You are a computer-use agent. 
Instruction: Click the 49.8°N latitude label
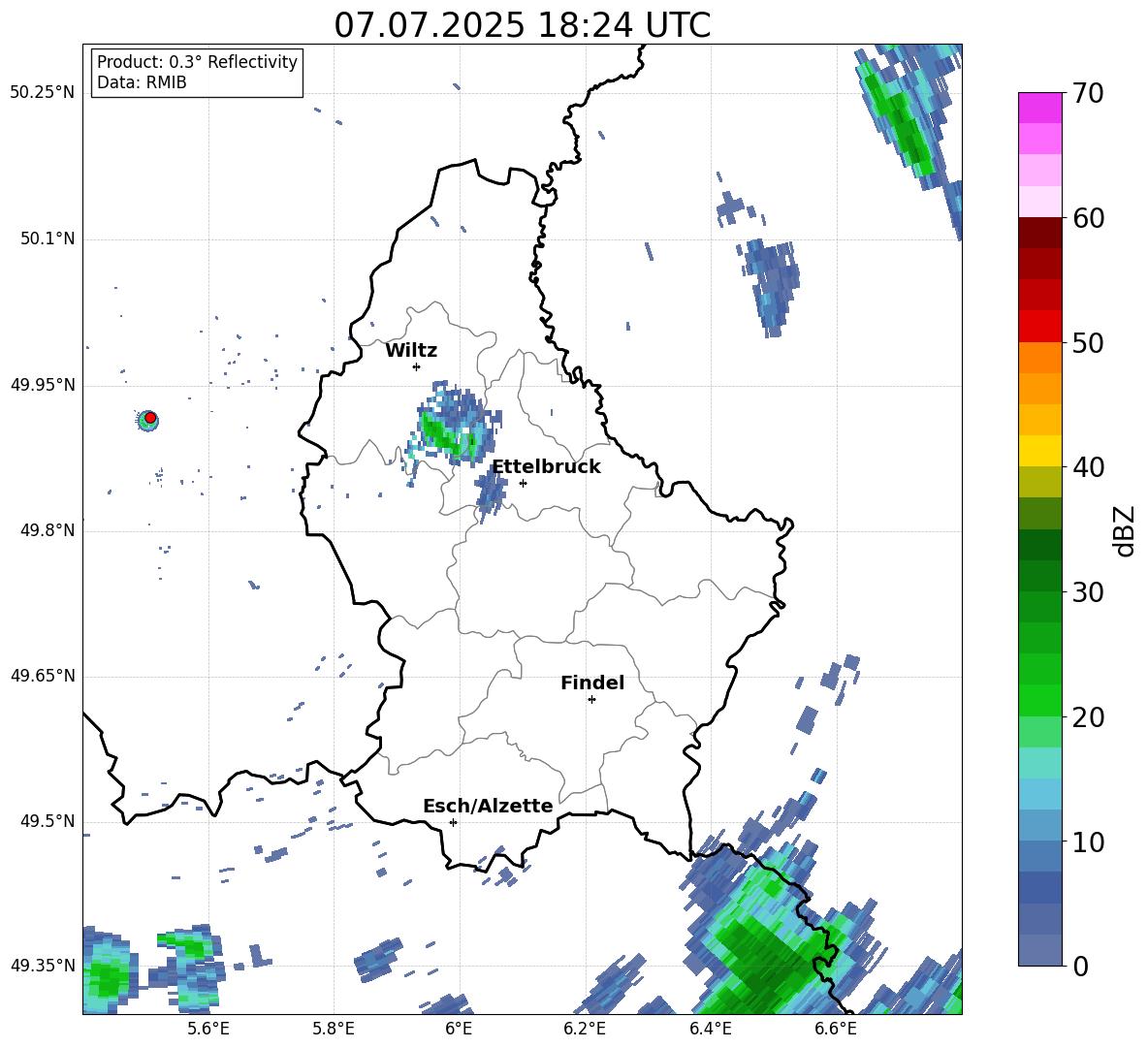pos(47,530)
